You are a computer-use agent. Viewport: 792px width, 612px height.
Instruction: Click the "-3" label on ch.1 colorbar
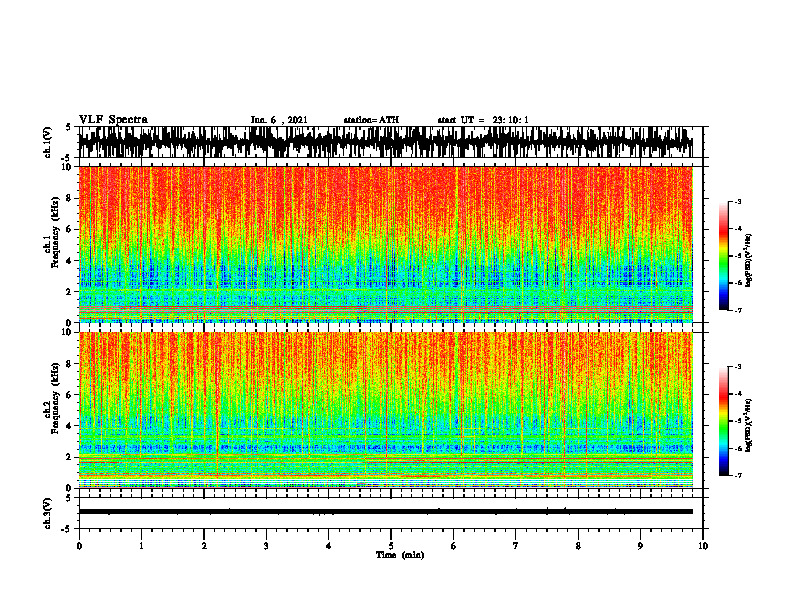click(x=737, y=201)
